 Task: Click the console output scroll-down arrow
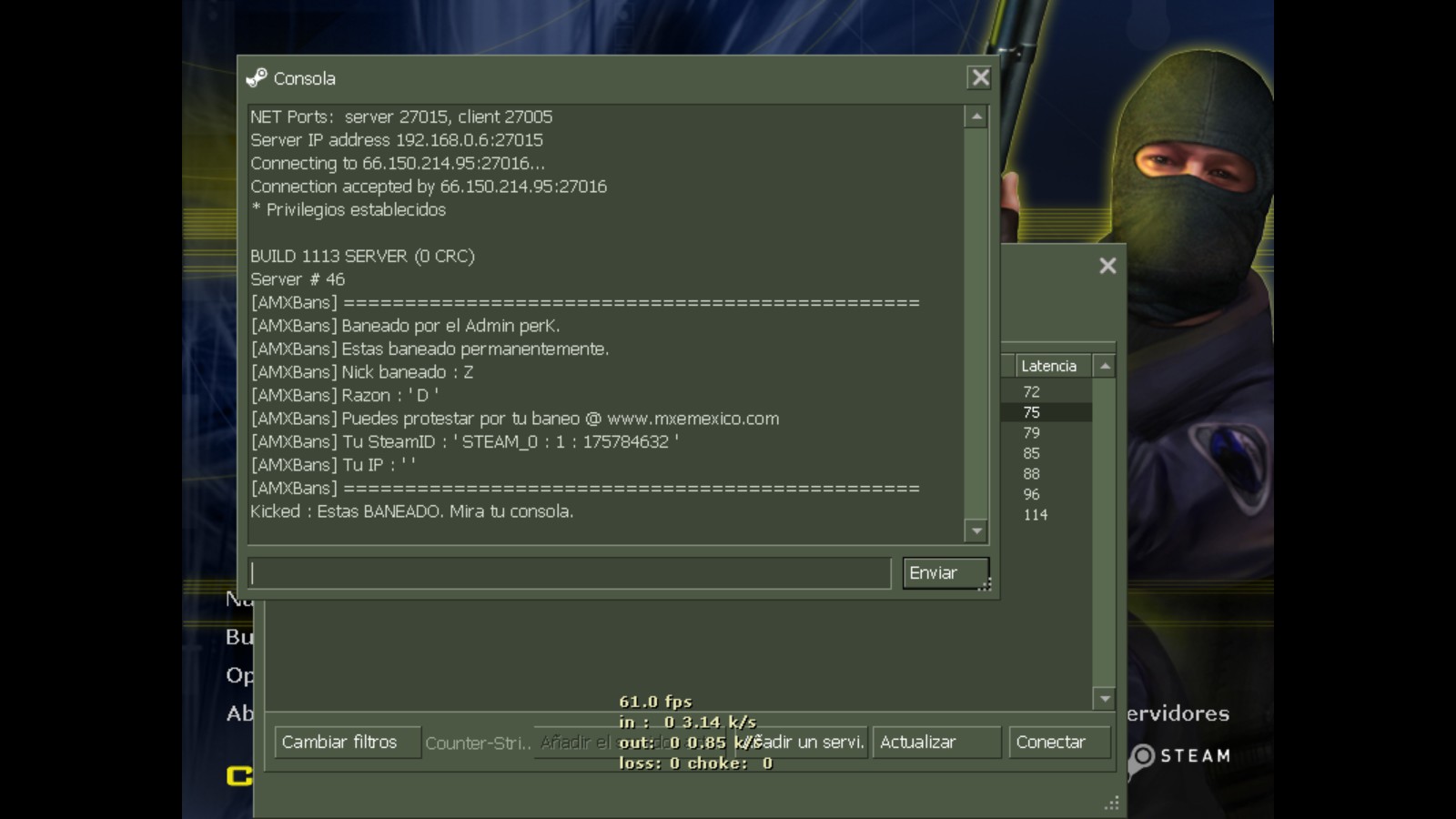tap(976, 531)
